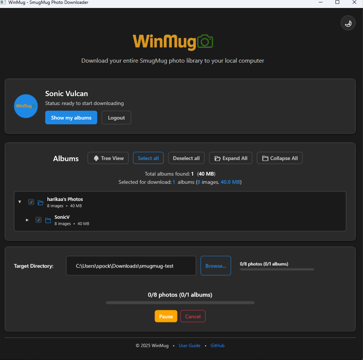Minimize the WinMug window

point(321,3)
